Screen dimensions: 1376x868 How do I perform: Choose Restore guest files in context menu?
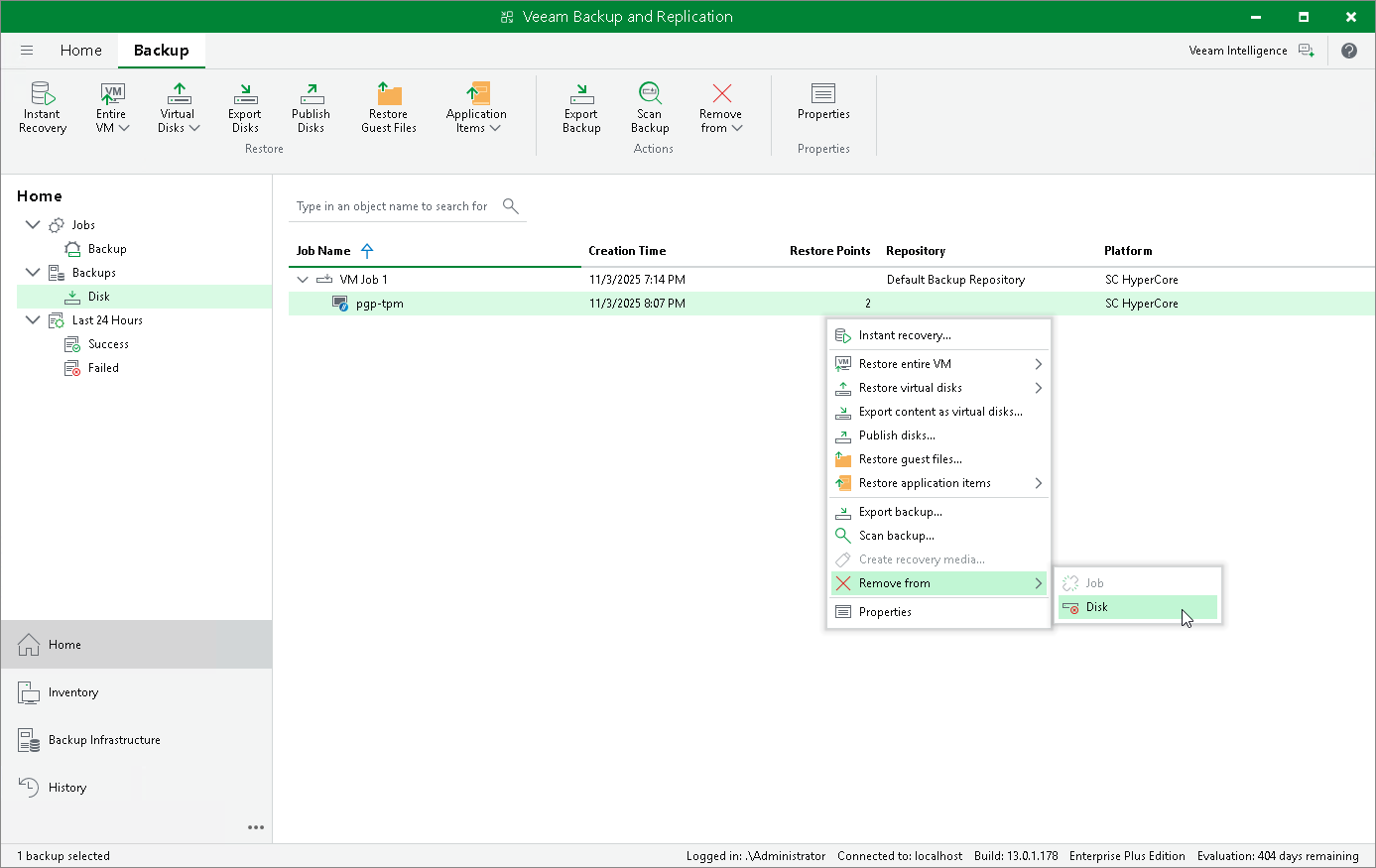click(910, 459)
